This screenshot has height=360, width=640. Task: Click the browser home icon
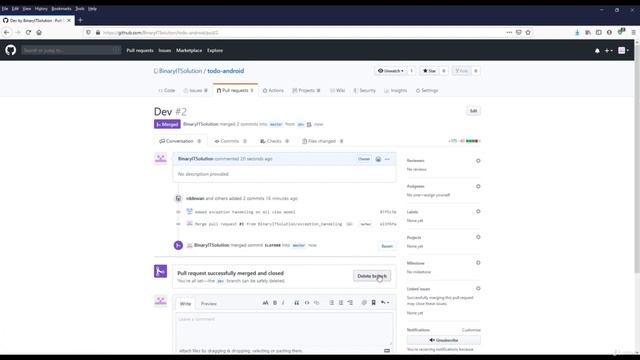coord(39,32)
